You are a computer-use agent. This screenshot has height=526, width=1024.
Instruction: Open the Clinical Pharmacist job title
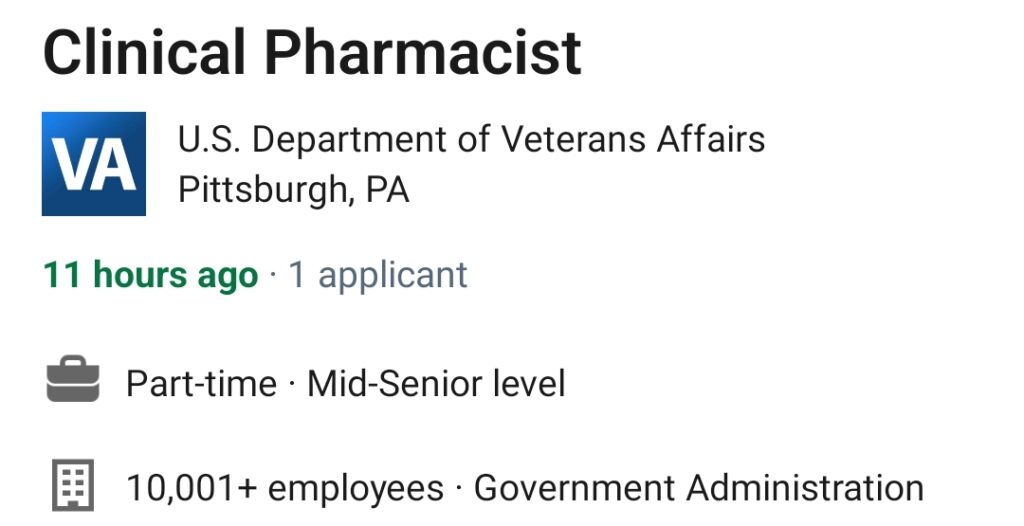coord(312,52)
